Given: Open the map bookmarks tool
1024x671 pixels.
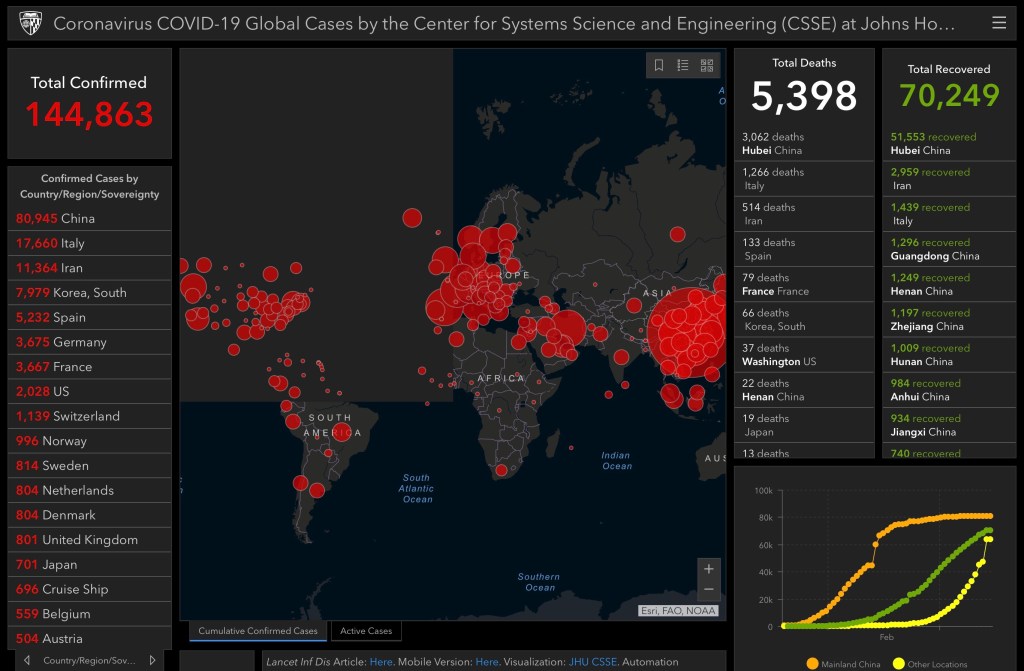Looking at the screenshot, I should (x=659, y=65).
